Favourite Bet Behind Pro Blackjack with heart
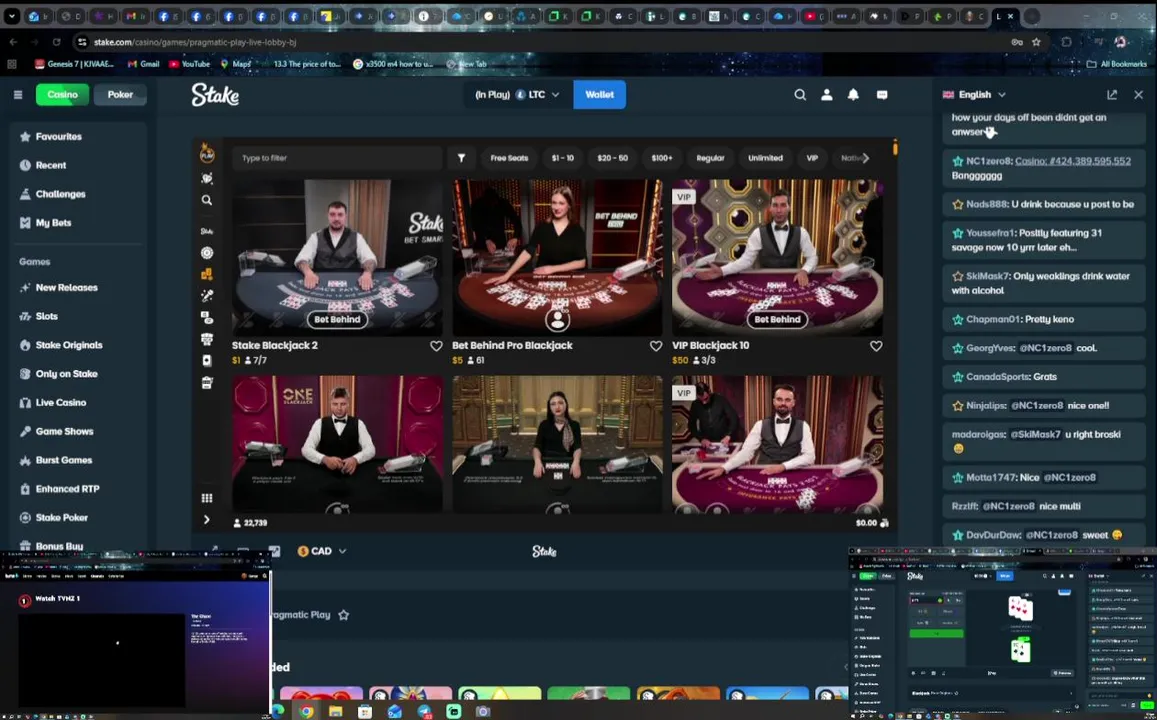The width and height of the screenshot is (1157, 720). 656,346
